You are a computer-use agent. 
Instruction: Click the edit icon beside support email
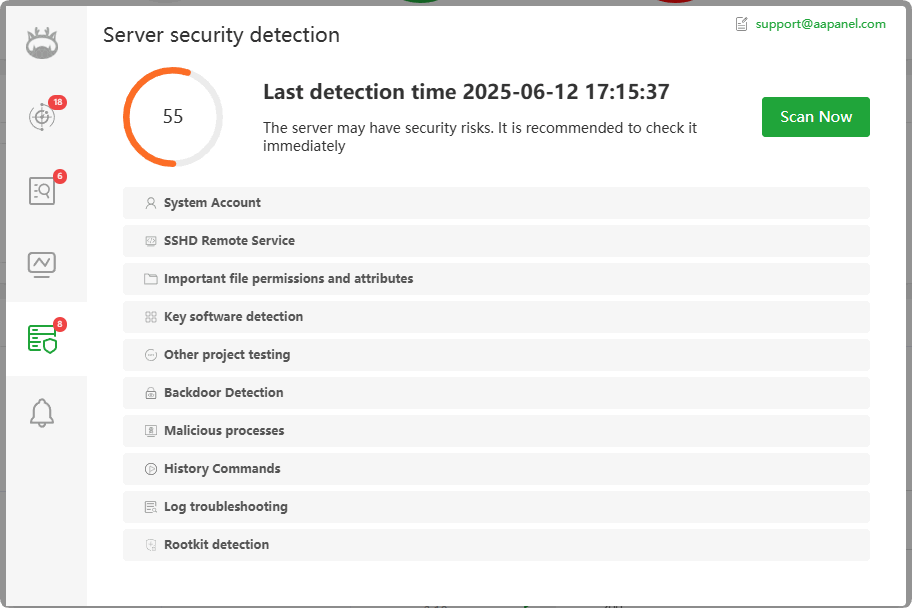click(x=742, y=24)
